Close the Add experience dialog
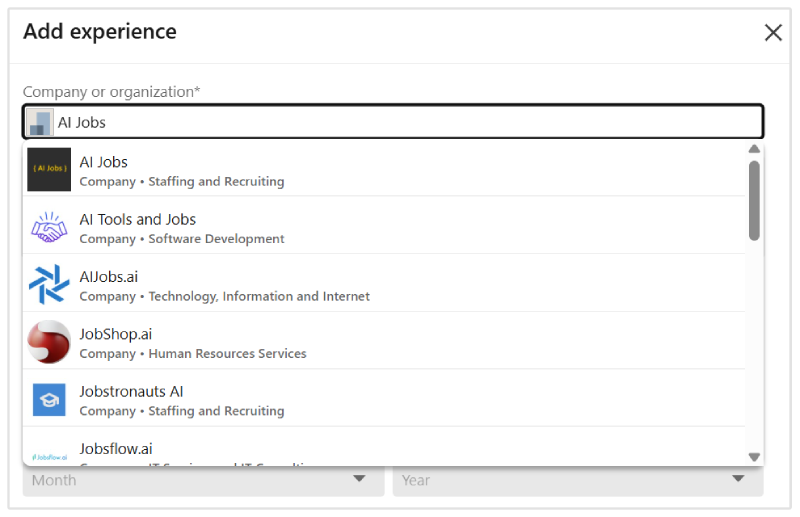 pos(773,33)
